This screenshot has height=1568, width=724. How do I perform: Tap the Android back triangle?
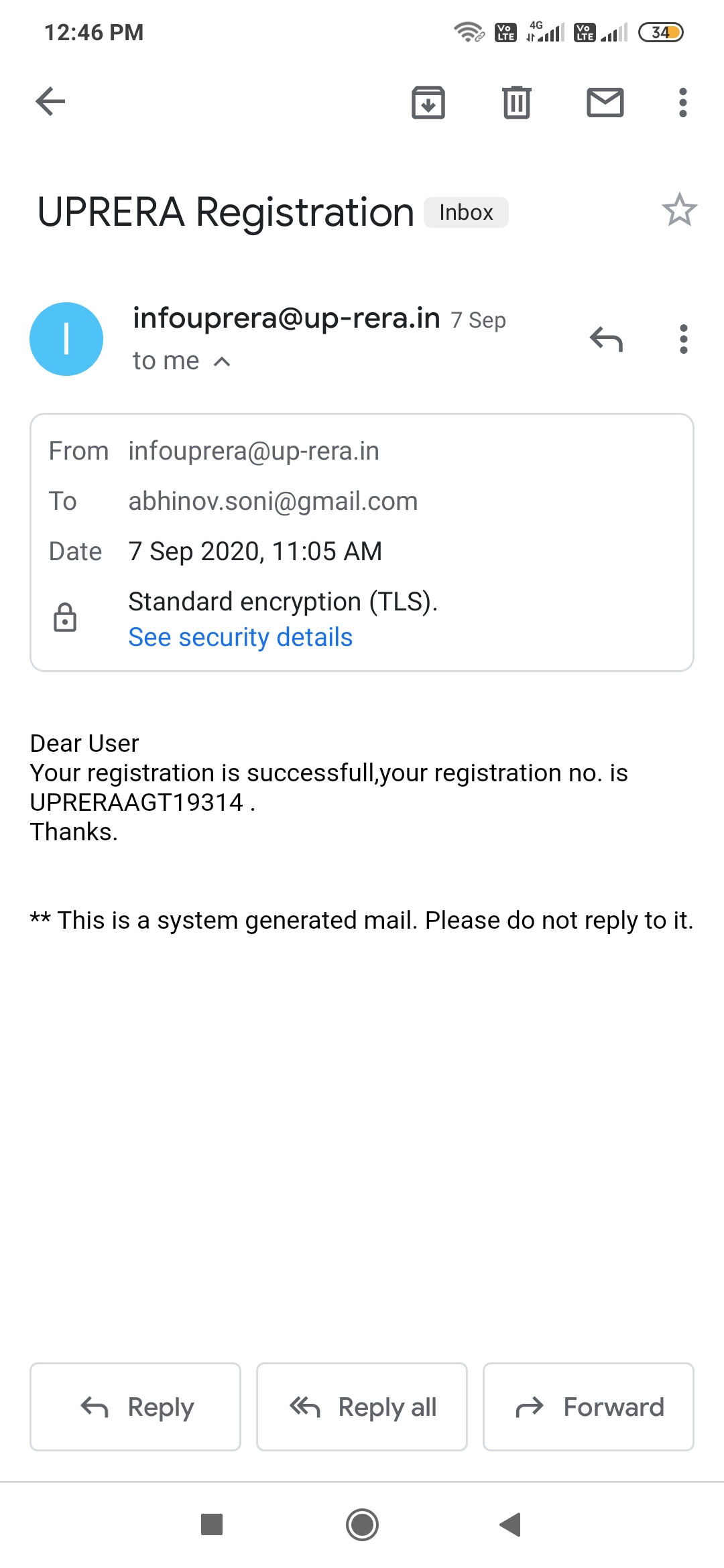pos(511,1524)
